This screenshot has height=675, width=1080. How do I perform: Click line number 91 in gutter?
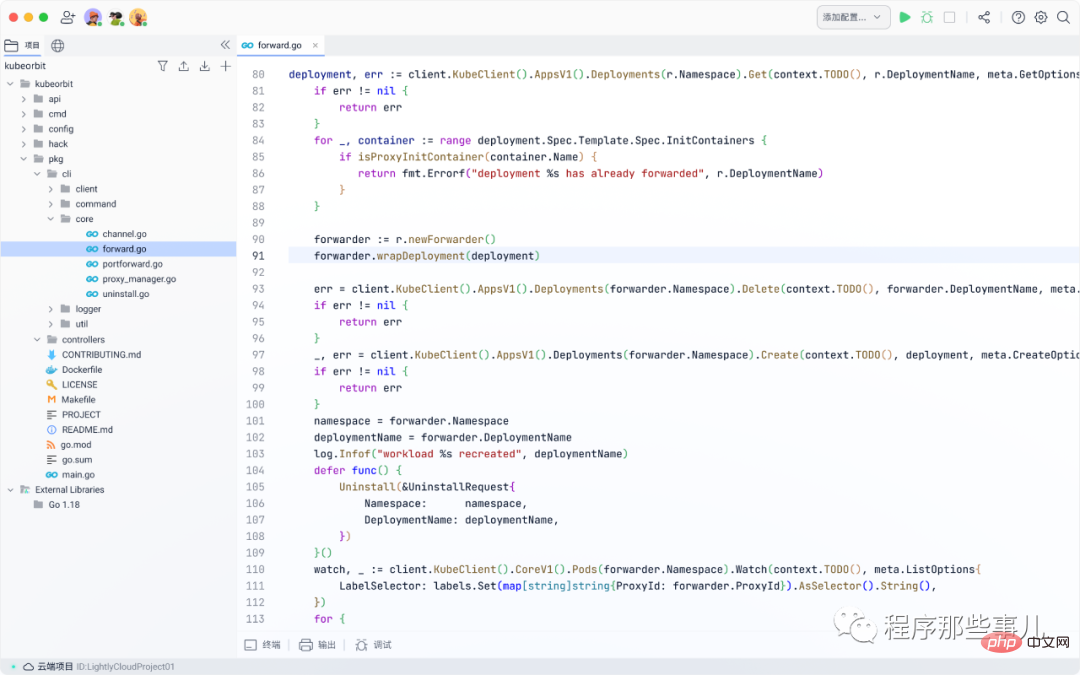[258, 256]
